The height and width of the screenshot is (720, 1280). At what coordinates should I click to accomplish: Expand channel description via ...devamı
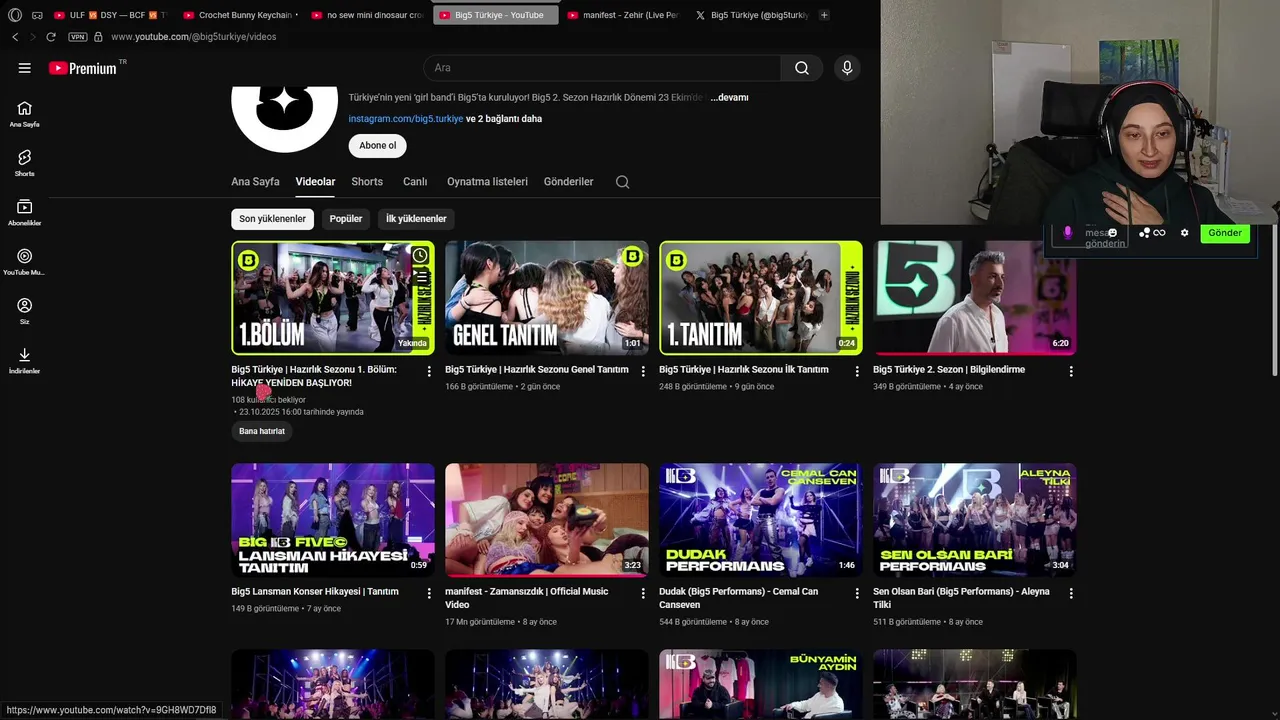tap(729, 98)
